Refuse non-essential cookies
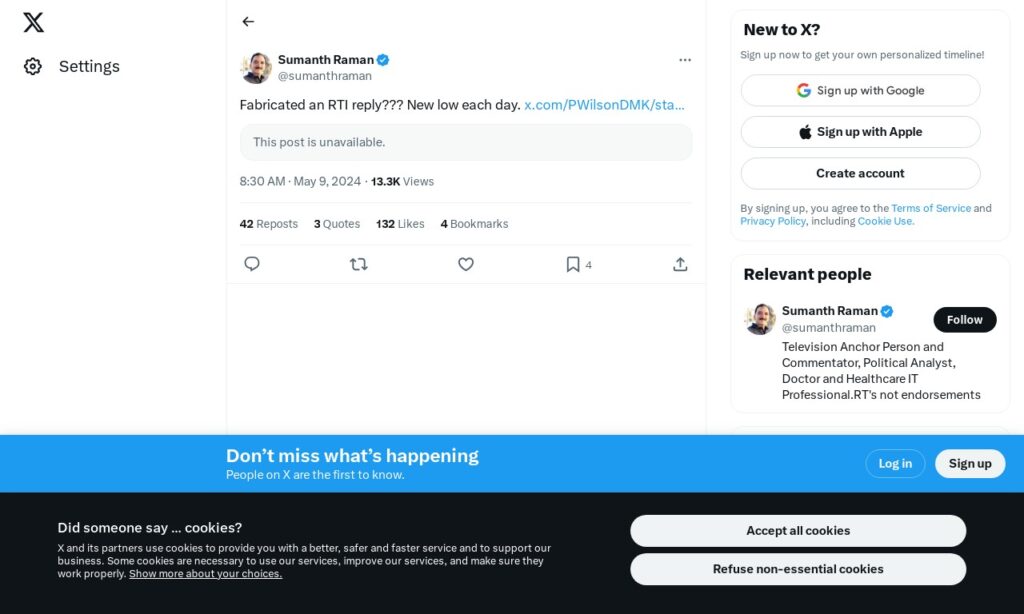Screen dimensions: 1024x614 (x=797, y=569)
